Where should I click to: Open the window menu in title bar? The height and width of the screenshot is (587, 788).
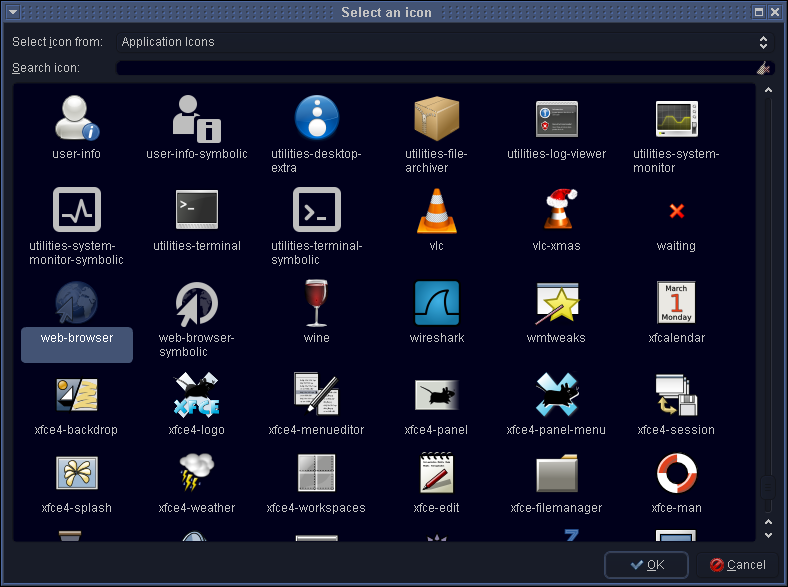pos(12,12)
